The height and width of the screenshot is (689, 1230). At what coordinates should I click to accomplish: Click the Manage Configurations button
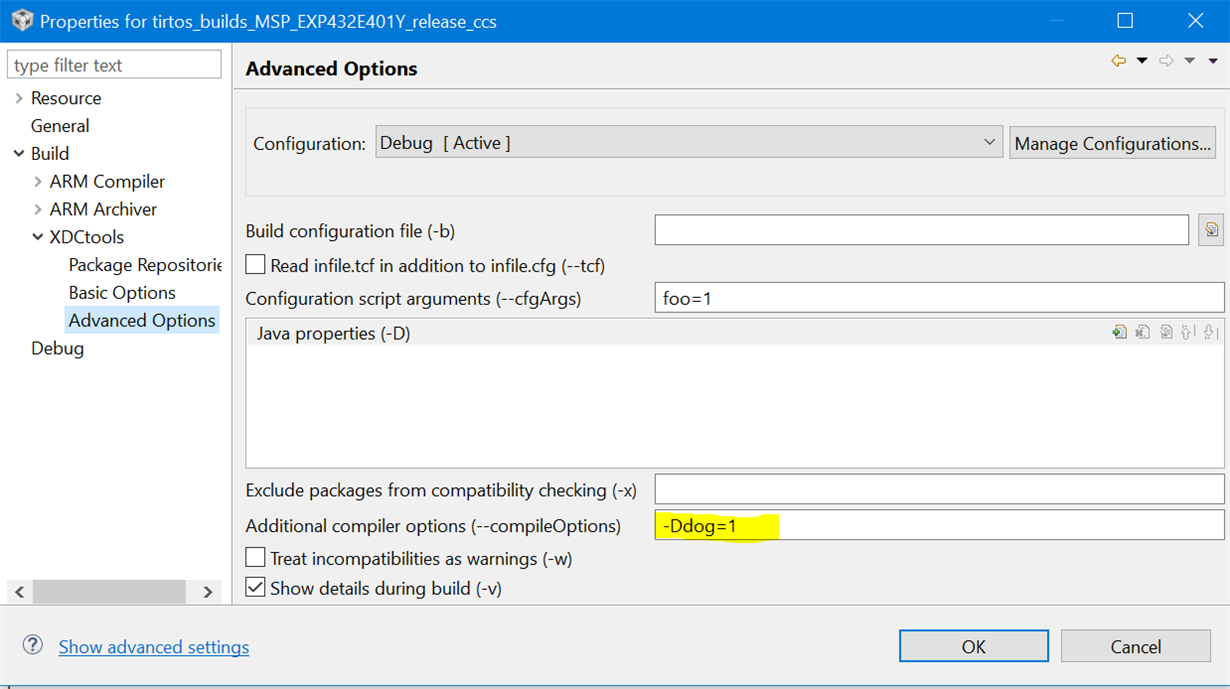1112,143
